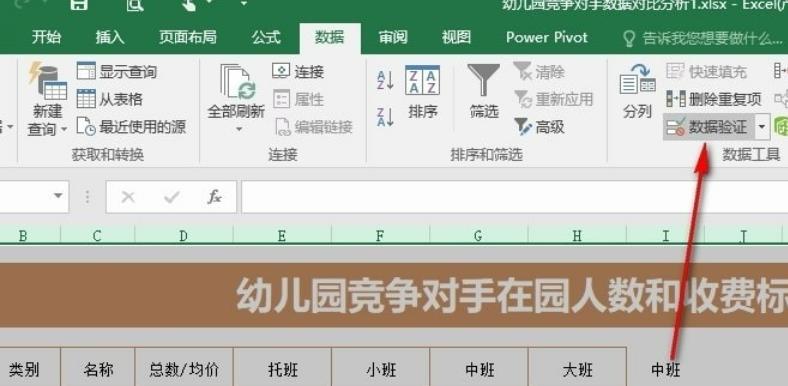The height and width of the screenshot is (386, 788).
Task: Open the 页面布局 tab
Action: coord(187,37)
